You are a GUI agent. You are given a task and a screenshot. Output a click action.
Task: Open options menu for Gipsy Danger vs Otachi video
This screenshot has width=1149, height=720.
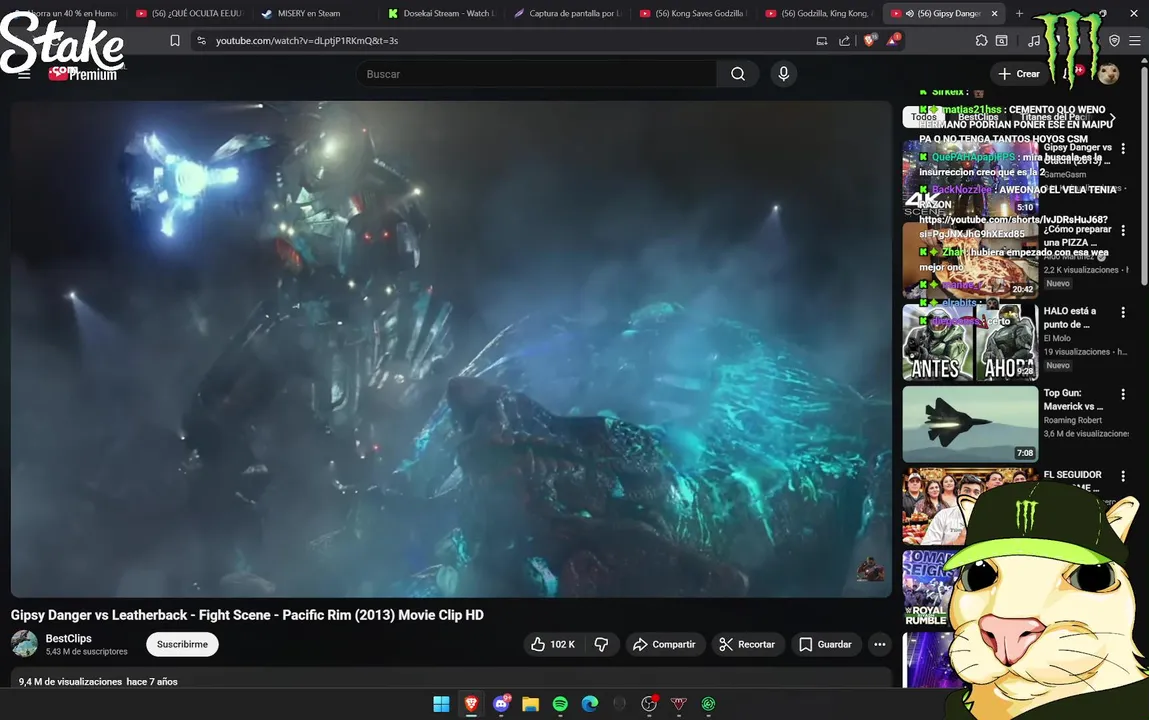(x=1123, y=149)
